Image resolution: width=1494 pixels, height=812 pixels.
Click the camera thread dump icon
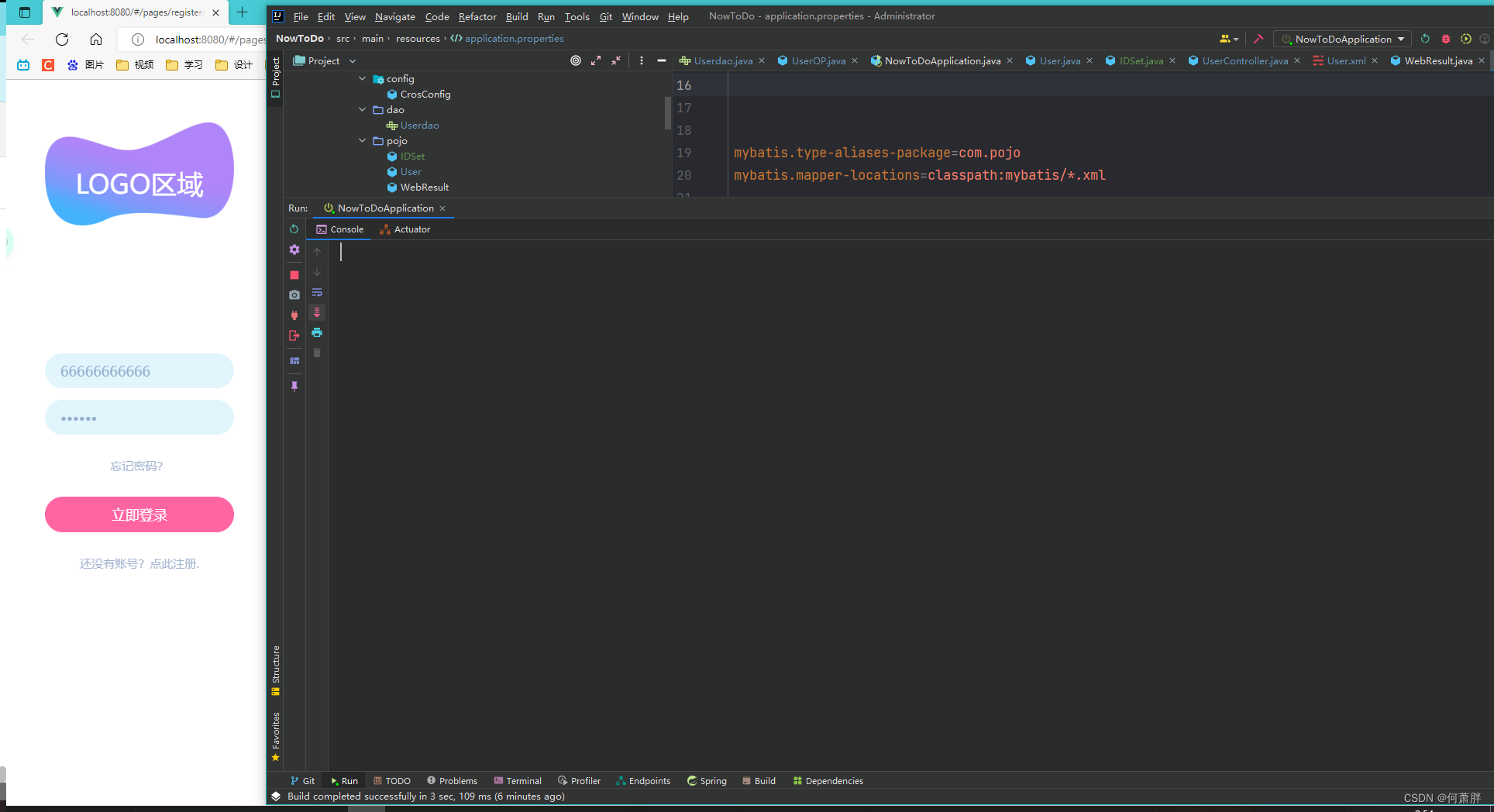tap(294, 295)
